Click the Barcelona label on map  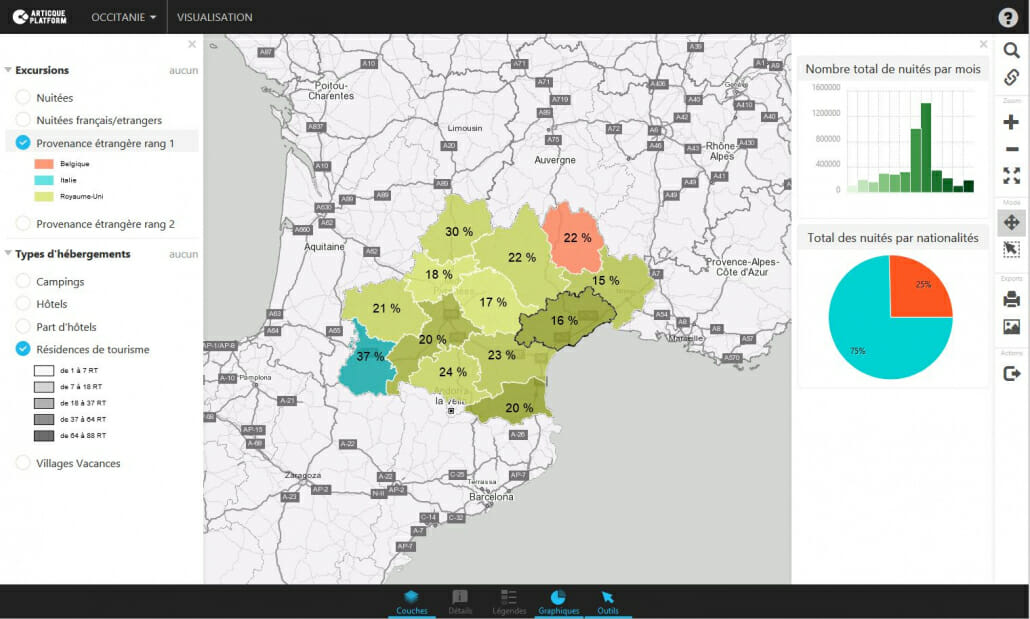(x=491, y=497)
